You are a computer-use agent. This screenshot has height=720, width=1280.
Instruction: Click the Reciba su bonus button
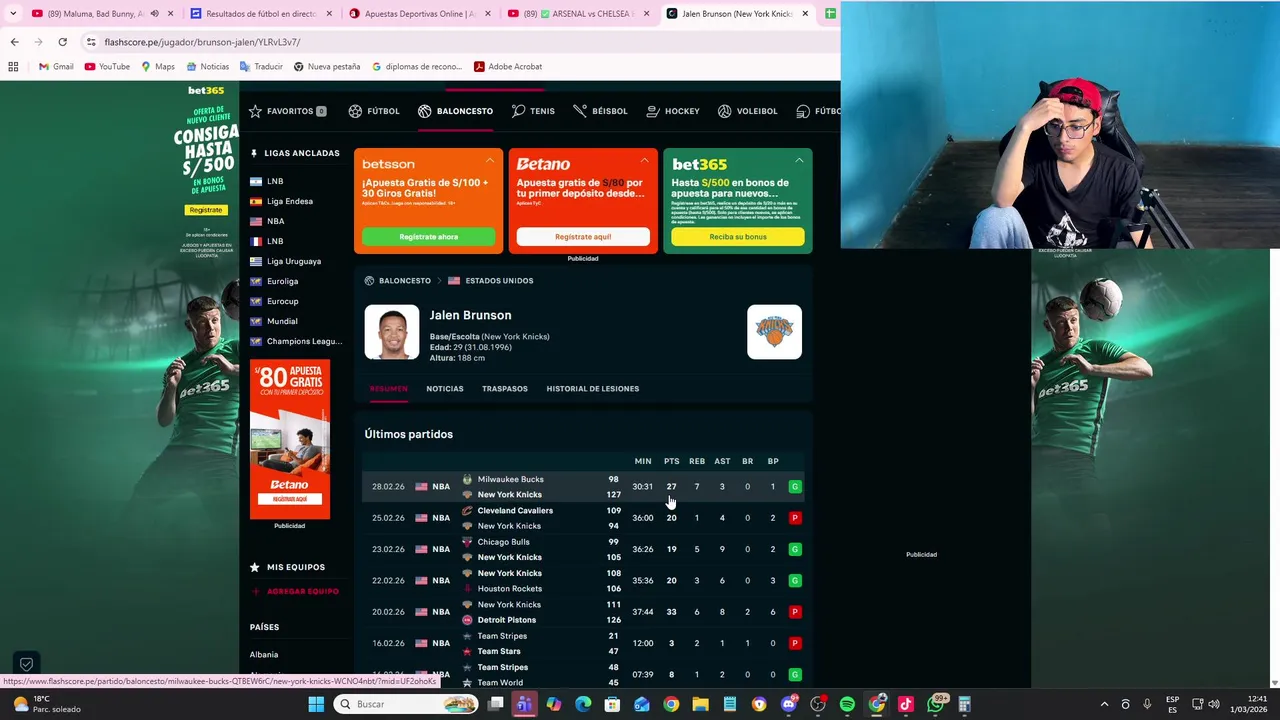[x=738, y=237]
